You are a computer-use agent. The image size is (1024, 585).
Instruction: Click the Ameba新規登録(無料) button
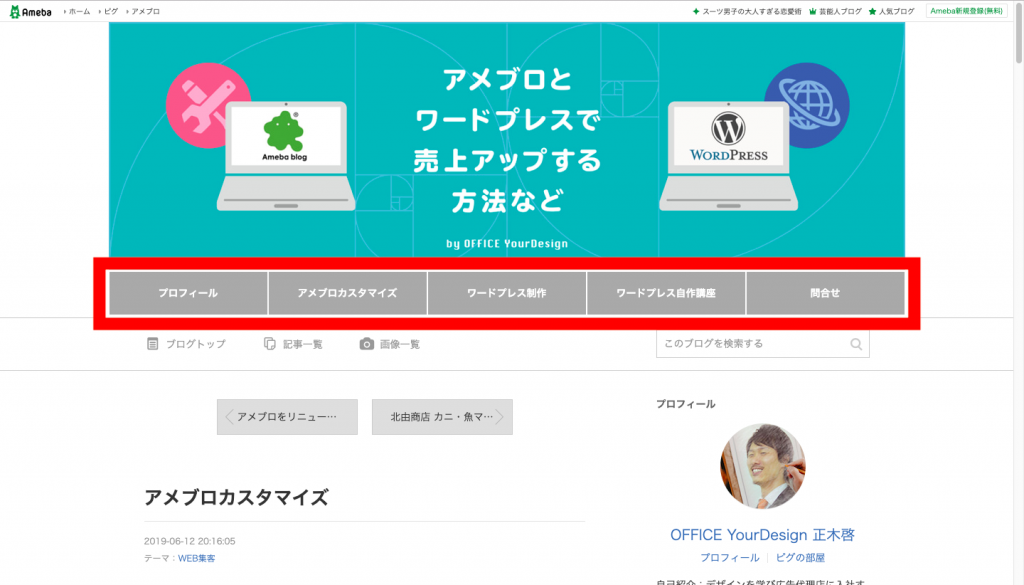(x=965, y=11)
